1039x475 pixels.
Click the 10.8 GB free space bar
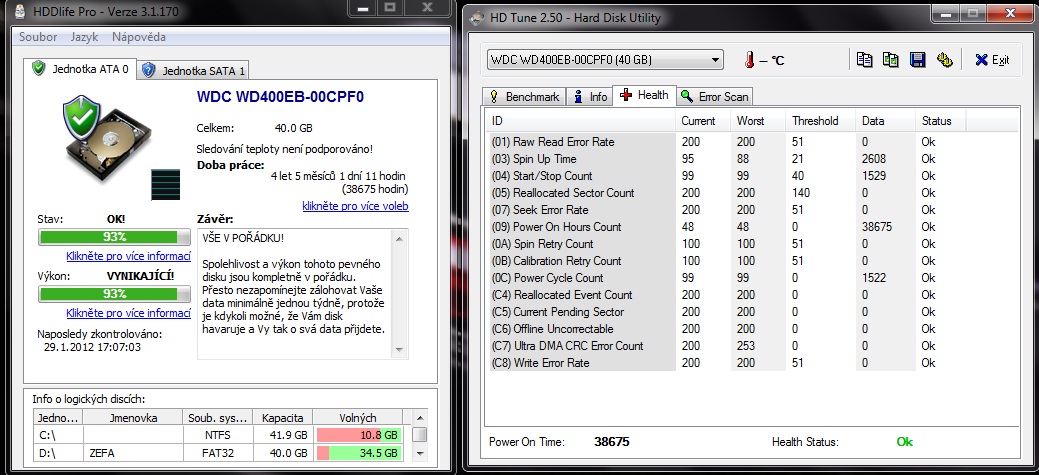coord(358,435)
